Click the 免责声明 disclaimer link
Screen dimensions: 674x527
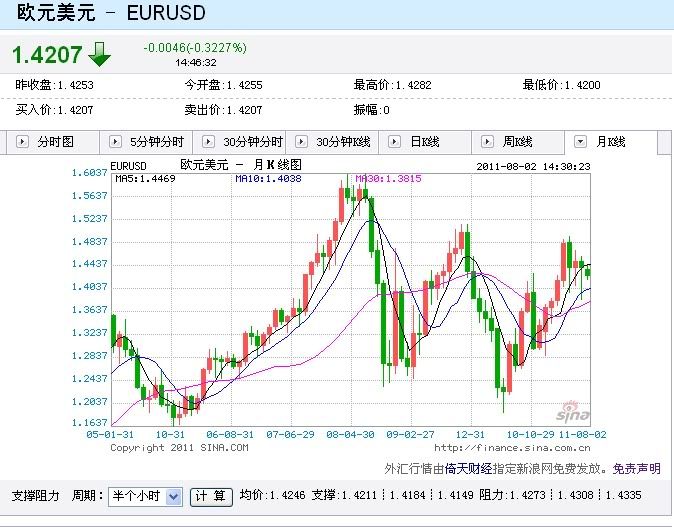coord(636,468)
